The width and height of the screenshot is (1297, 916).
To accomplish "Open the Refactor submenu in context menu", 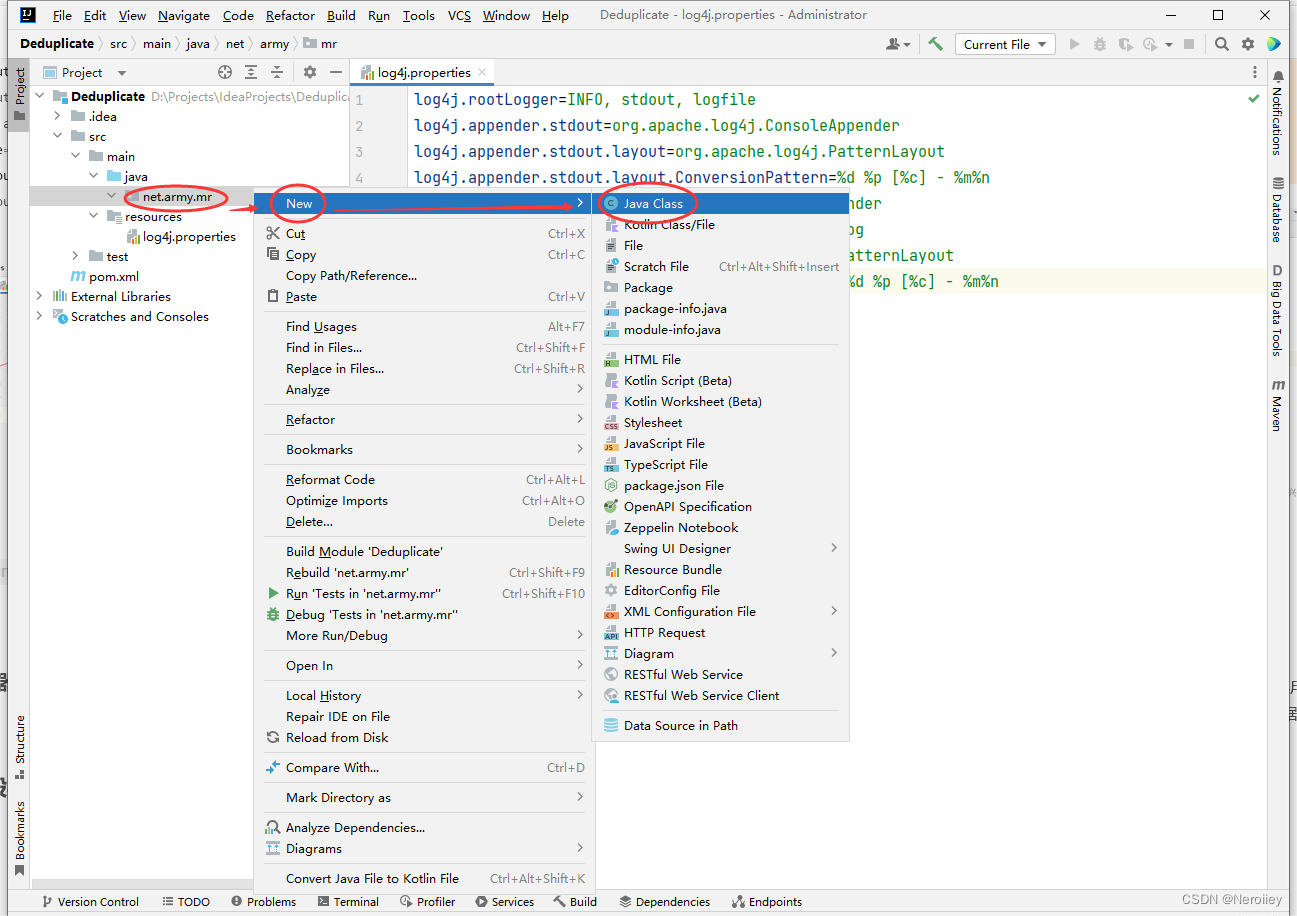I will click(x=423, y=419).
